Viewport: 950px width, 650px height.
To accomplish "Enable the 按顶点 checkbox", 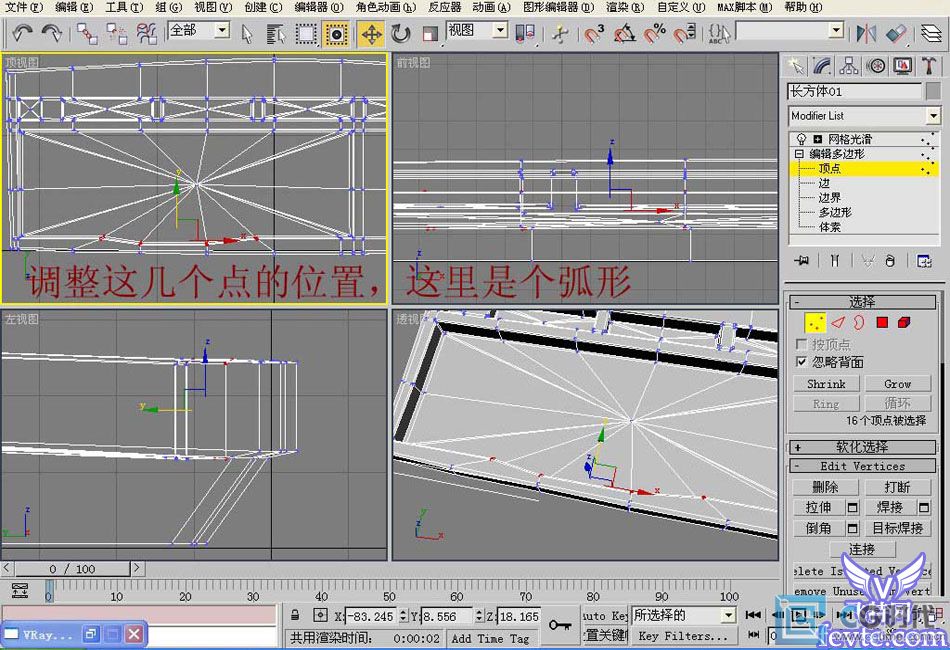I will (802, 344).
